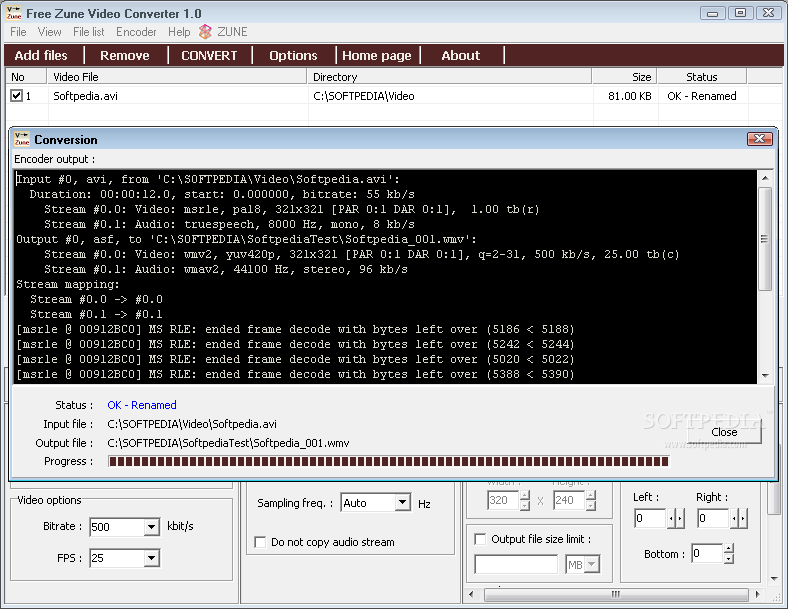Click encoder output scroll down arrow
Screen dimensions: 788x609
(765, 376)
